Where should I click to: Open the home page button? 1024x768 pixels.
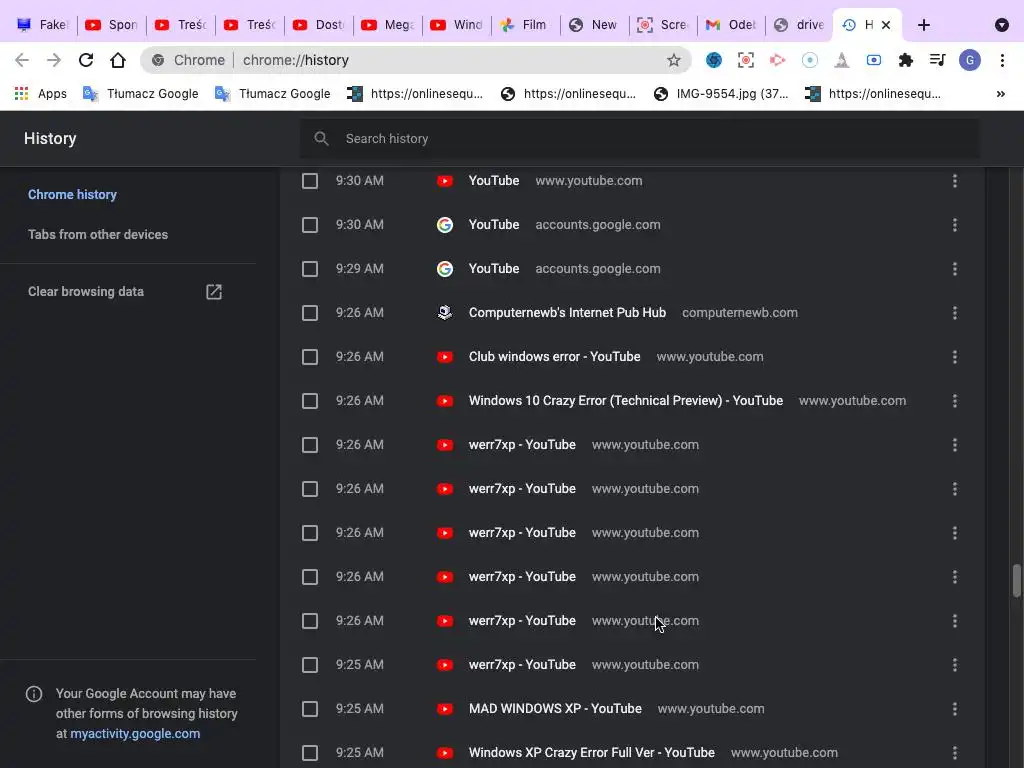pyautogui.click(x=118, y=60)
